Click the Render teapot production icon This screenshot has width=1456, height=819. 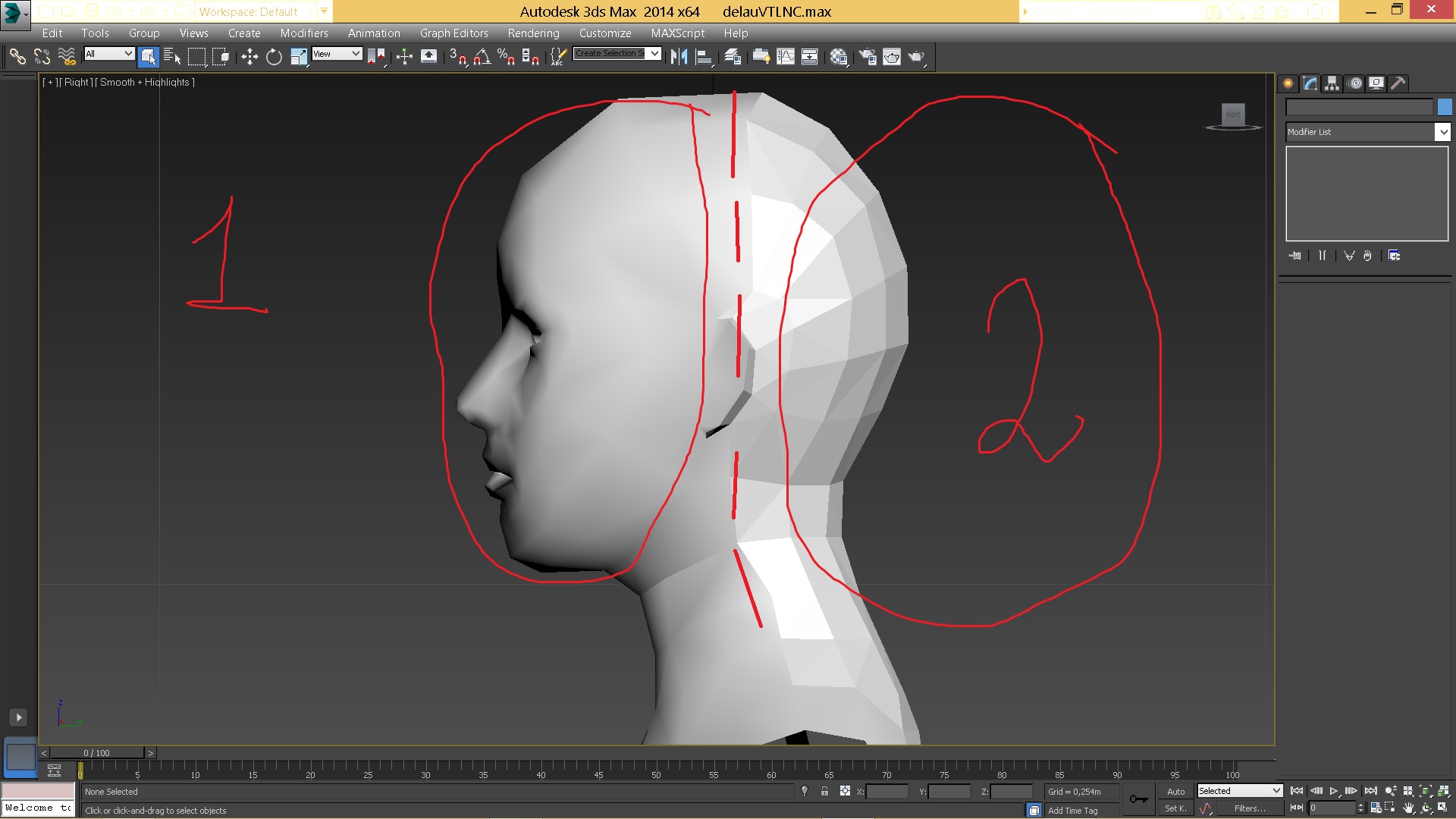(916, 57)
